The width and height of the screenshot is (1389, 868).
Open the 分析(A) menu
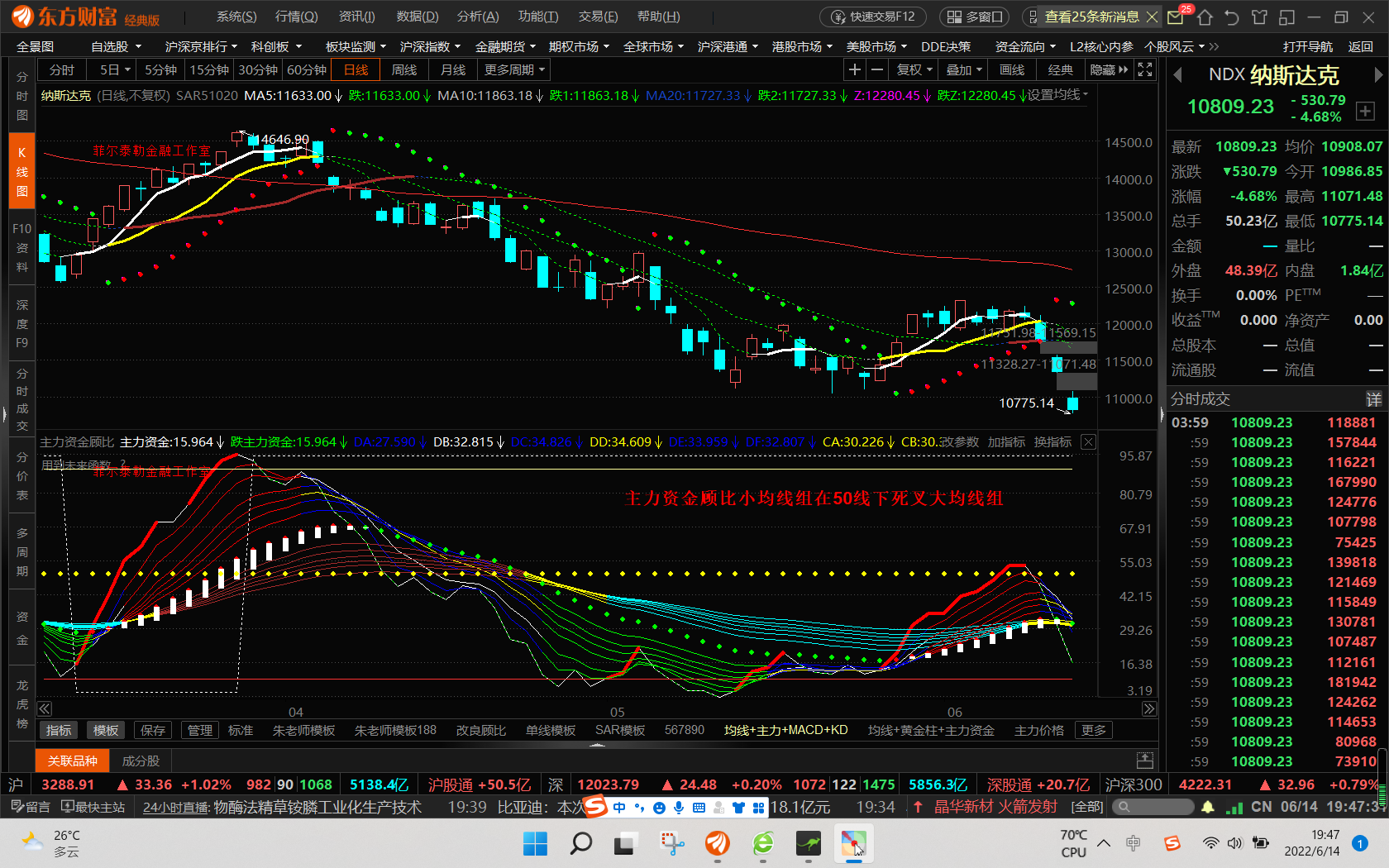pos(478,17)
